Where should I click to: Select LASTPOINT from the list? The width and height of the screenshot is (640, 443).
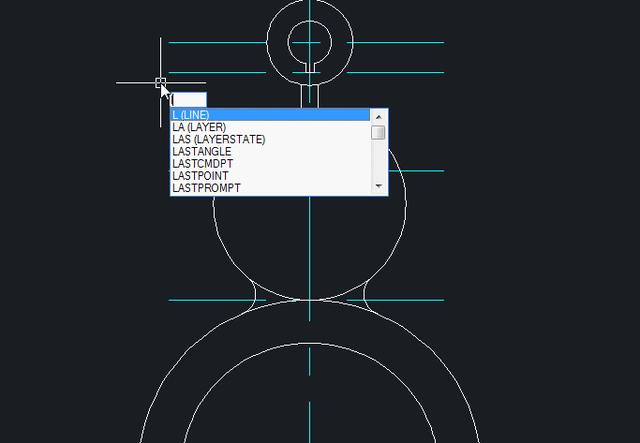(270, 176)
